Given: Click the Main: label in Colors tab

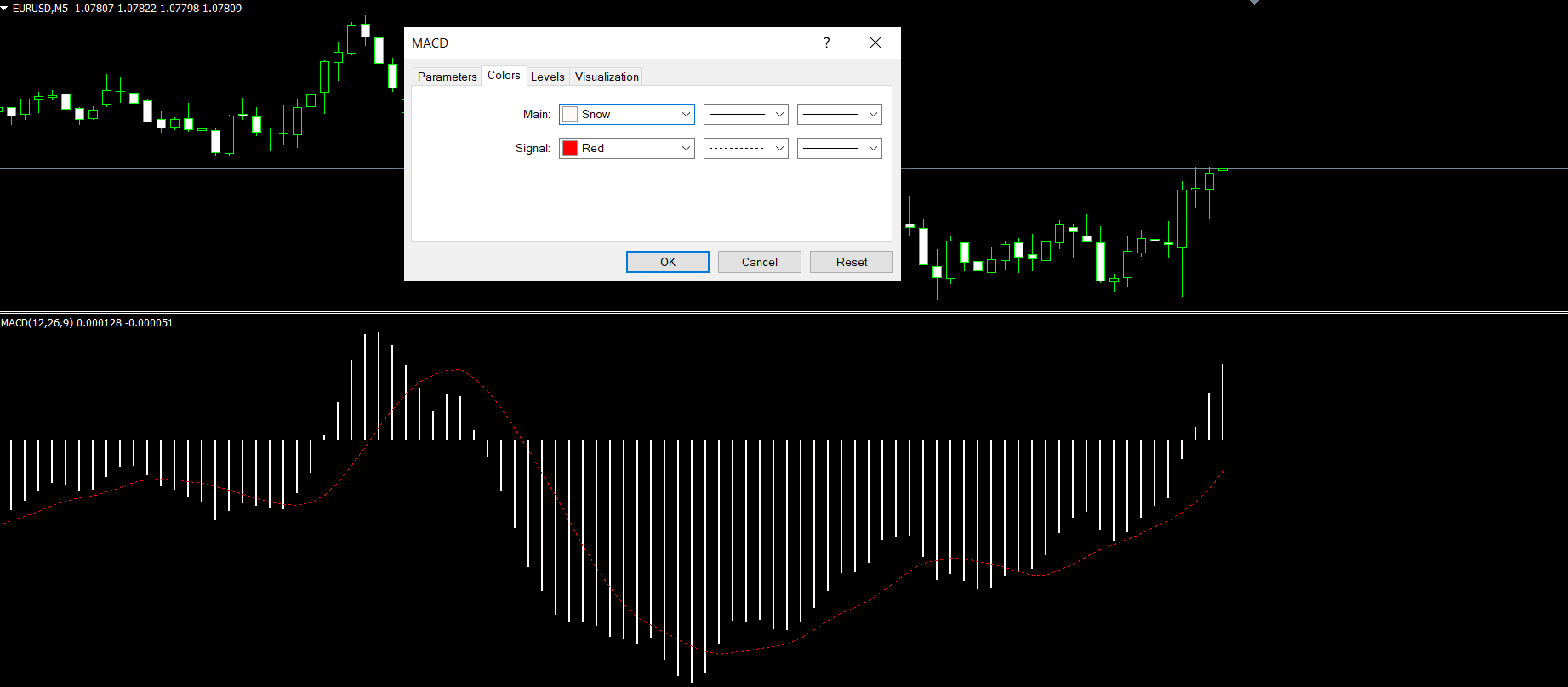Looking at the screenshot, I should (536, 114).
